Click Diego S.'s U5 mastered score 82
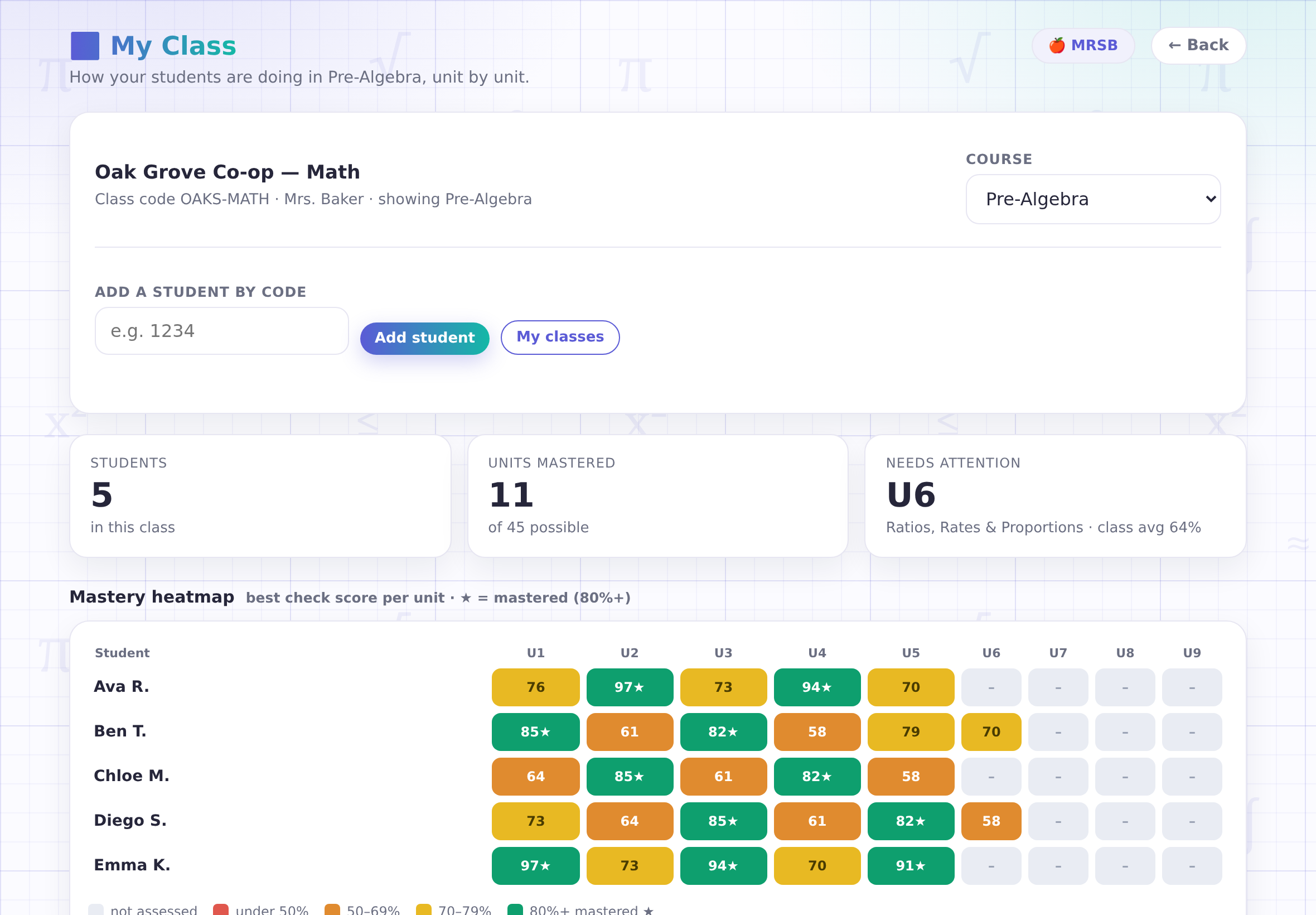The image size is (1316, 915). pyautogui.click(x=911, y=822)
